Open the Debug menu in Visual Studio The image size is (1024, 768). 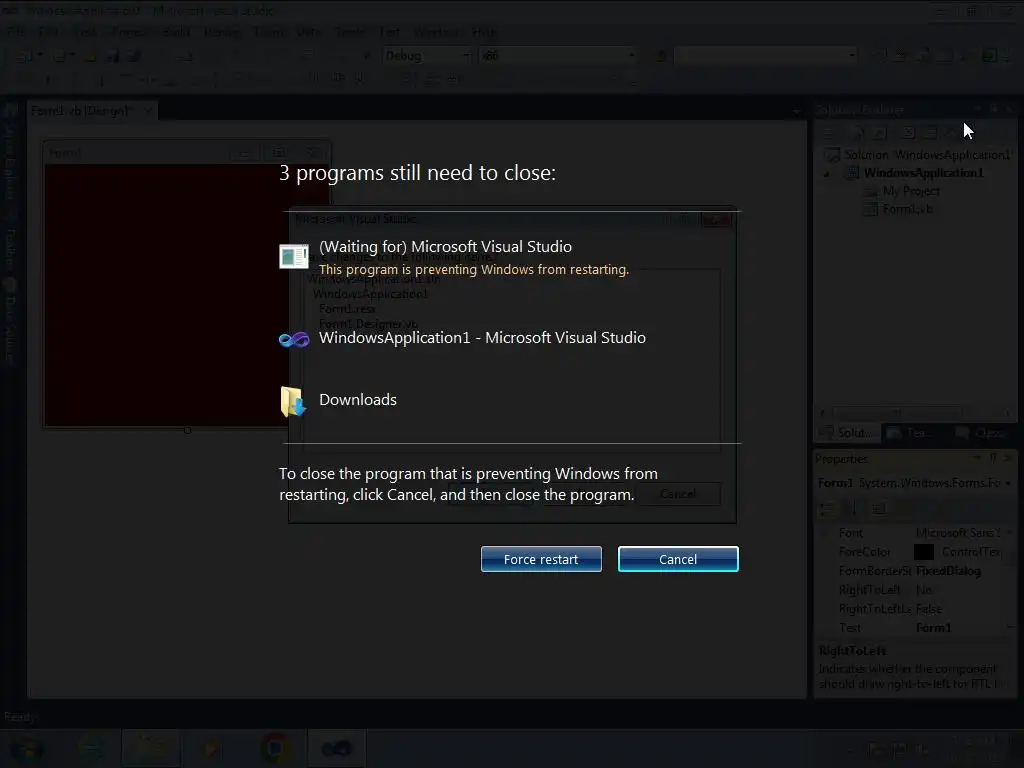222,32
